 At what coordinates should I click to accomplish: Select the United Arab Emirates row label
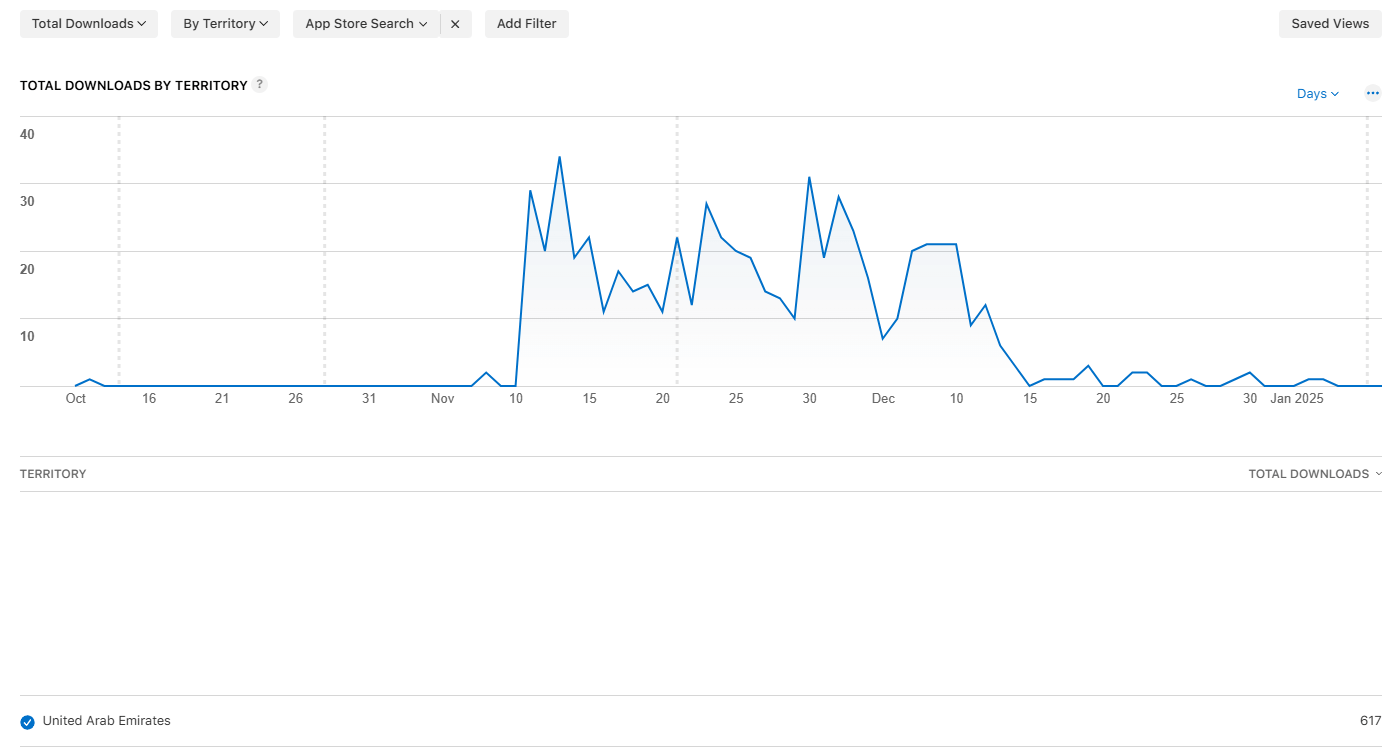coord(107,721)
